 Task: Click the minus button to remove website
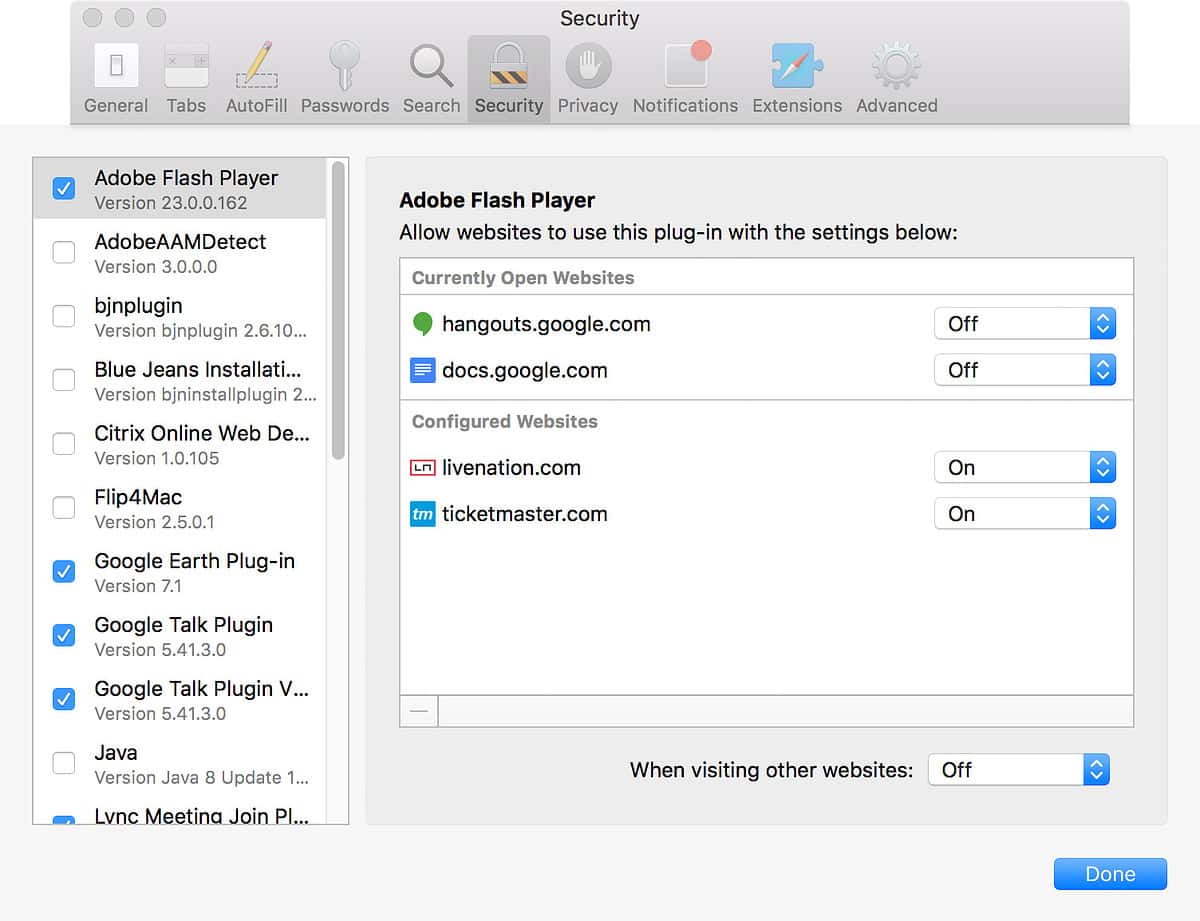pyautogui.click(x=419, y=711)
